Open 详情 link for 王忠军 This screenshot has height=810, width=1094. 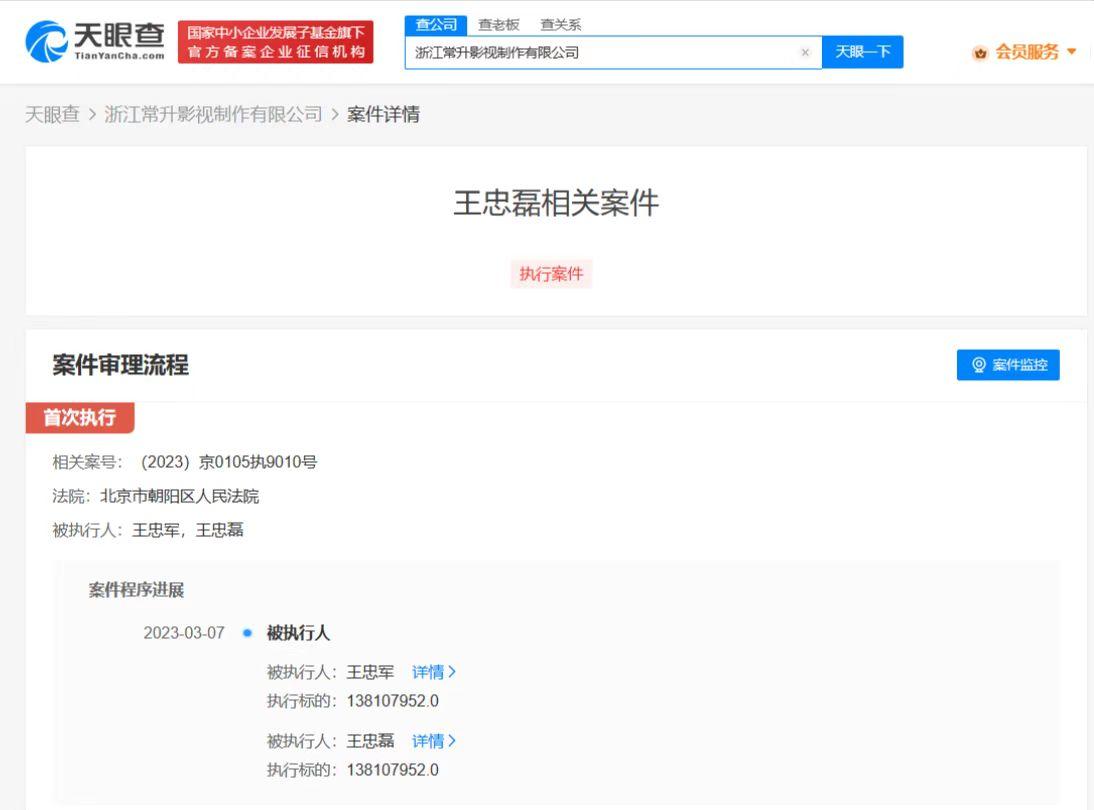[433, 672]
